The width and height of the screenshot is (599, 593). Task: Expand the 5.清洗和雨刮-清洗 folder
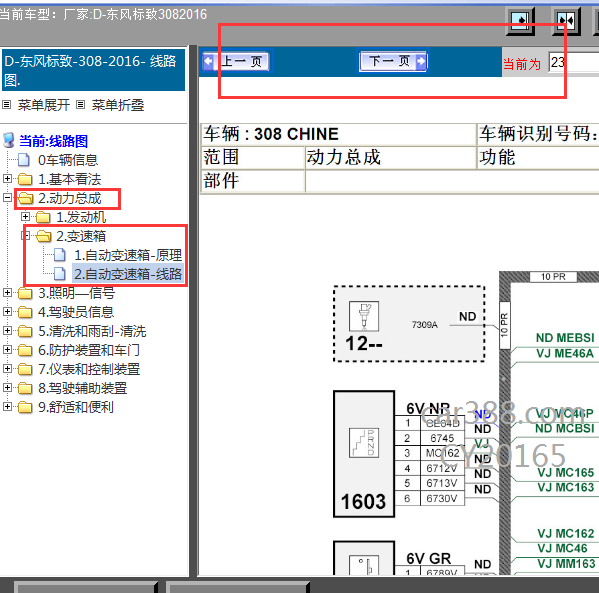(7, 331)
